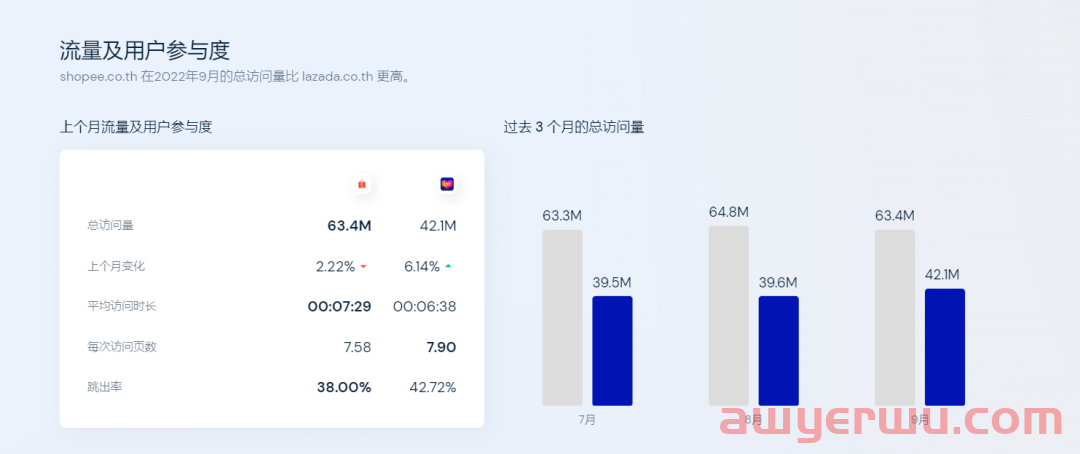The image size is (1080, 454).
Task: Click the 7.90 pages per visit value
Action: click(441, 347)
